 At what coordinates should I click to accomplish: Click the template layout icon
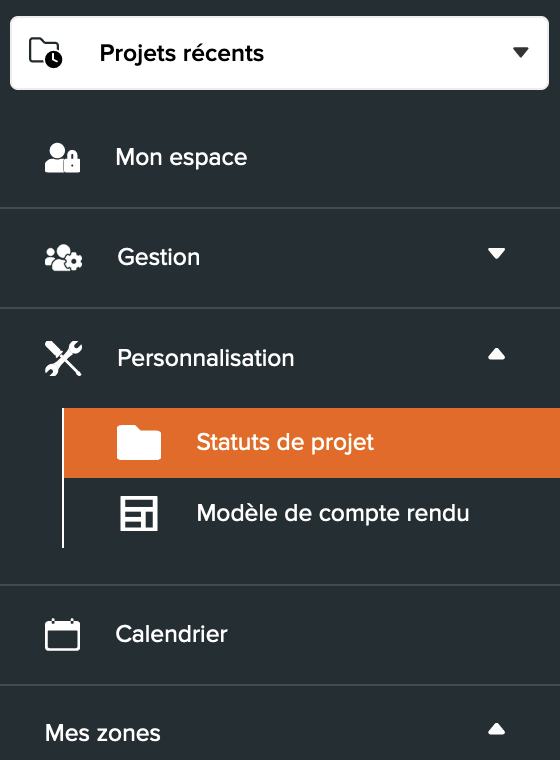(x=139, y=513)
